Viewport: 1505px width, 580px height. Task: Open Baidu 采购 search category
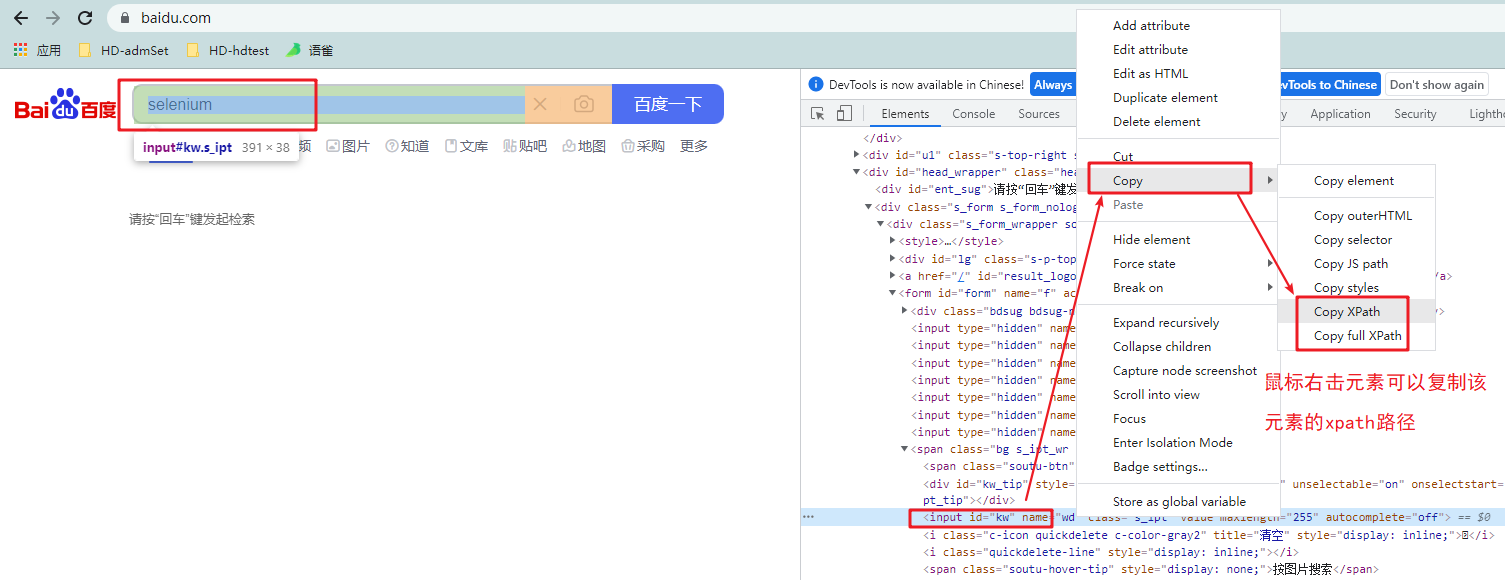point(643,146)
